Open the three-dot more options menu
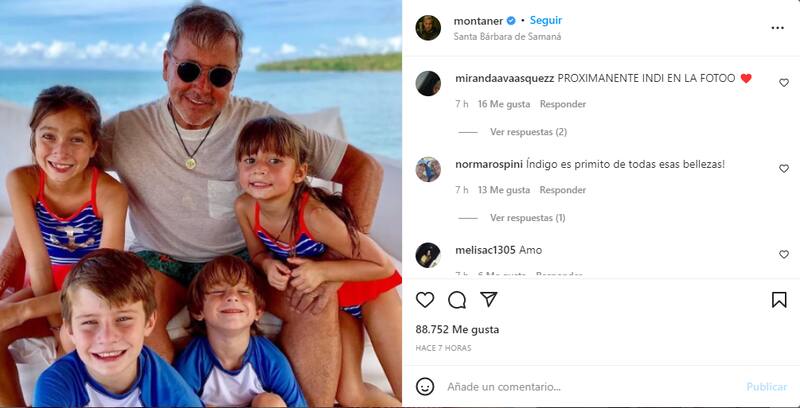800x408 pixels. pyautogui.click(x=778, y=28)
